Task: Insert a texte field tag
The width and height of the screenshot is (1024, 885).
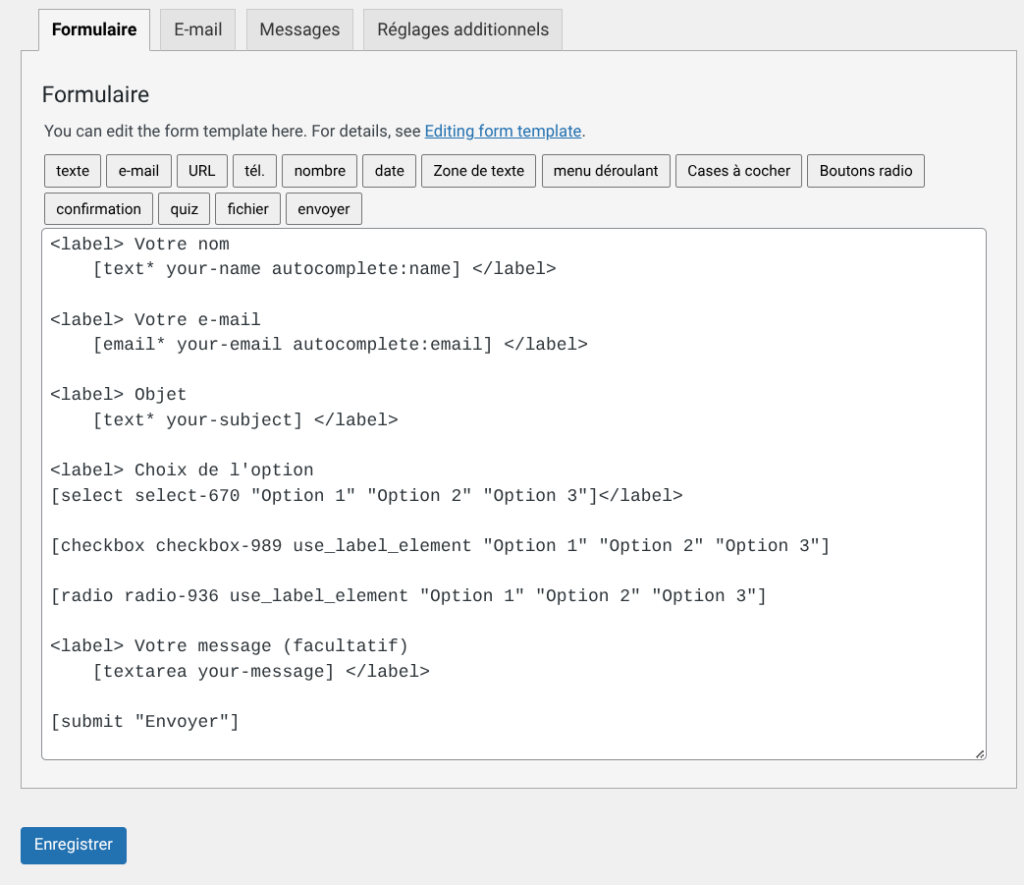Action: tap(72, 171)
